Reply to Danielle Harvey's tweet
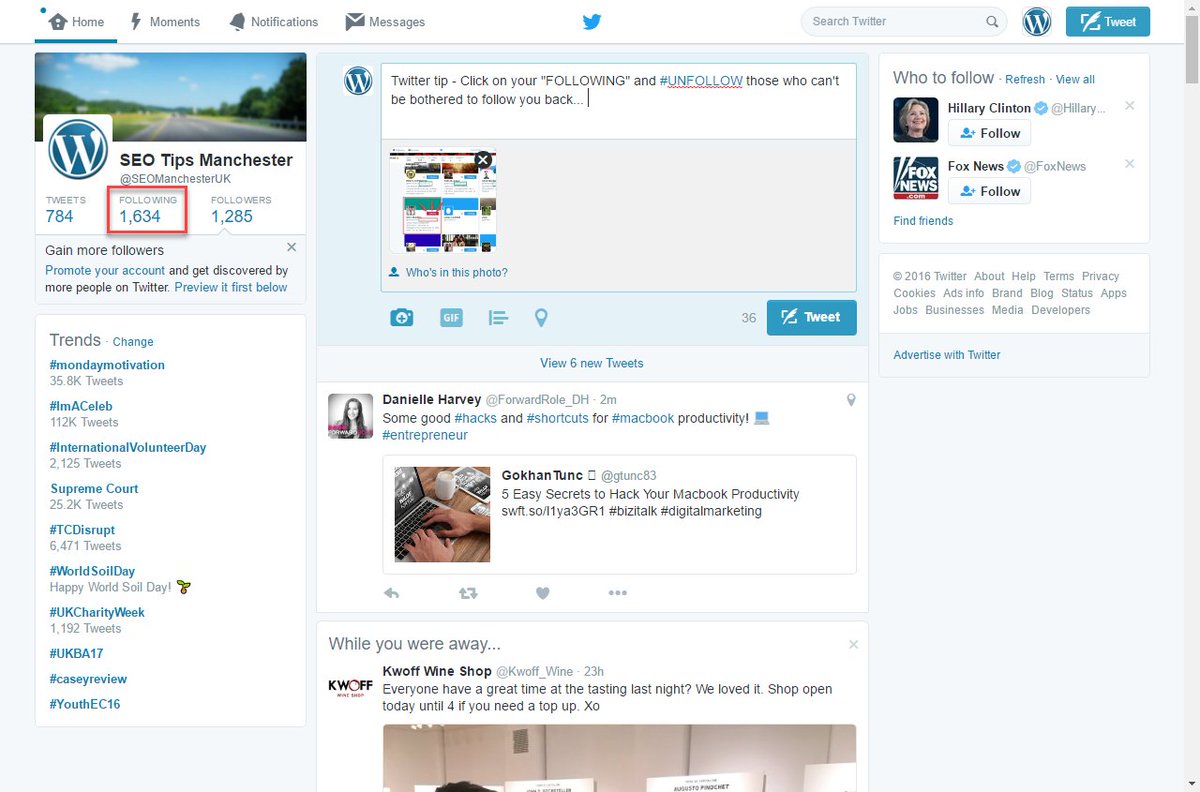This screenshot has height=792, width=1200. coord(391,593)
